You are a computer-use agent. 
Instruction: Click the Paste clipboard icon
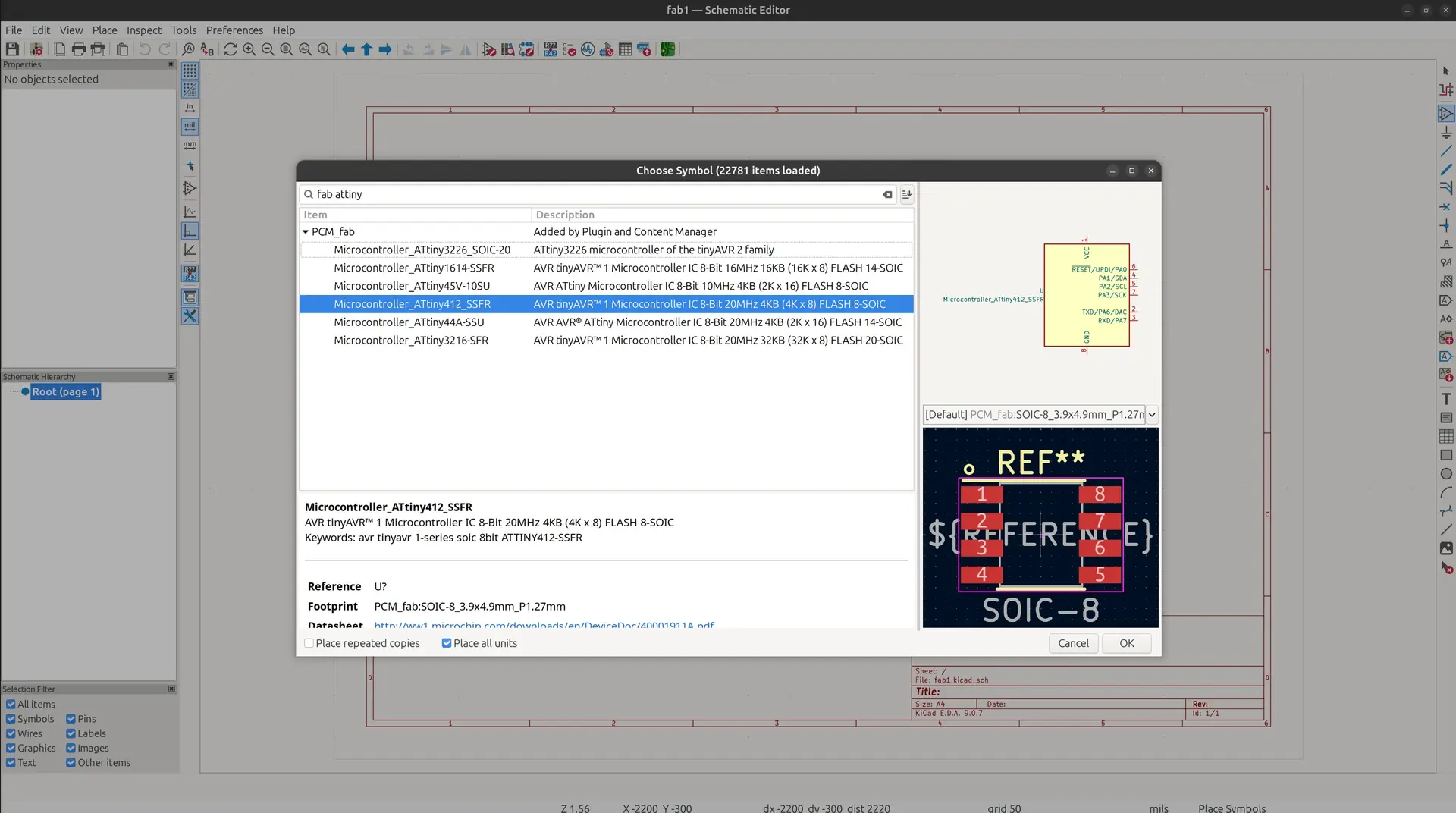point(122,49)
